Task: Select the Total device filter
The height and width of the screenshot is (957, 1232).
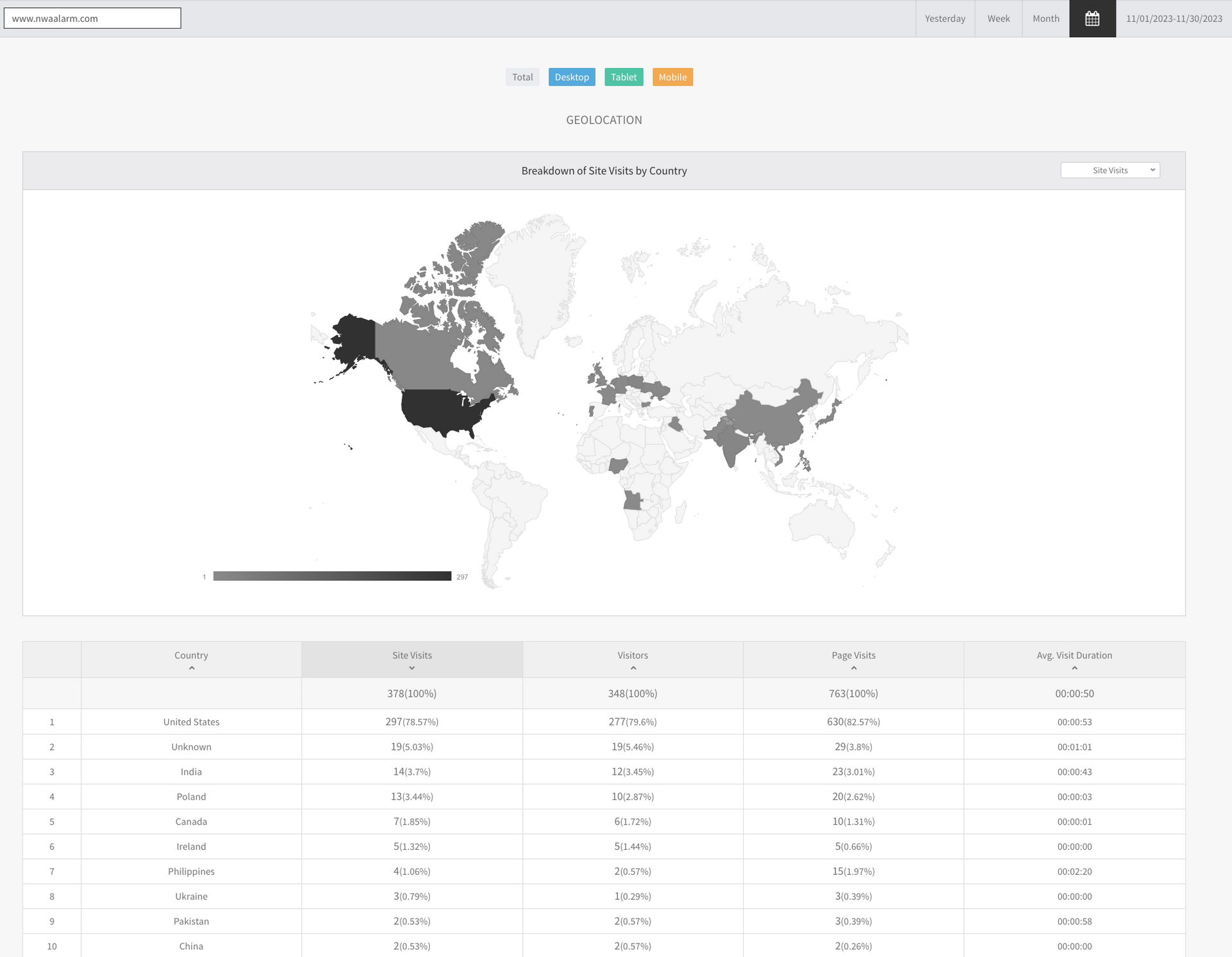Action: 522,77
